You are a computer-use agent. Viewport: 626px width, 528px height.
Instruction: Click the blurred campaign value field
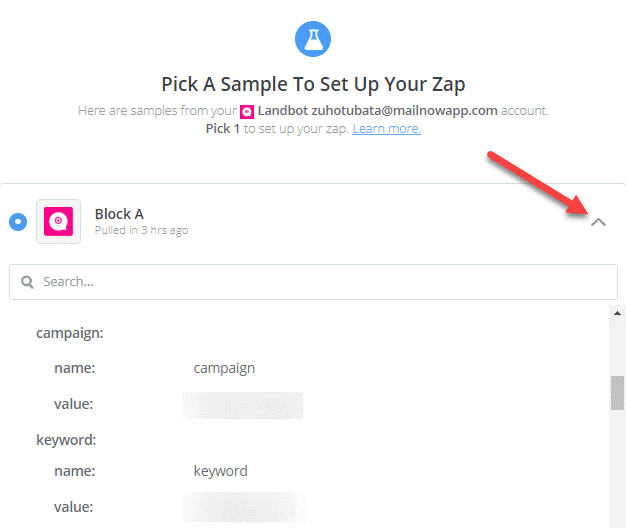click(243, 405)
